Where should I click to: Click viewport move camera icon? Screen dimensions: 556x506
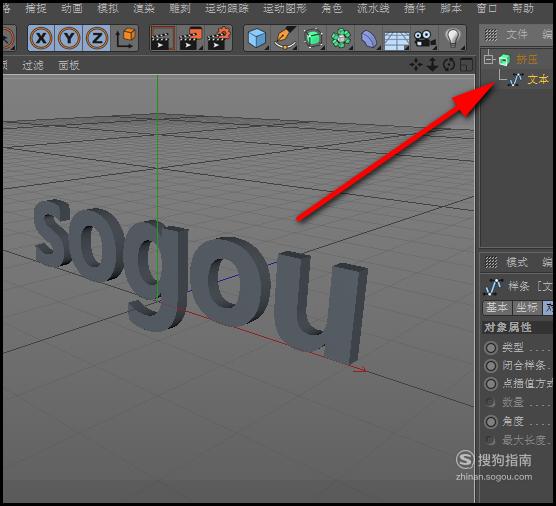pyautogui.click(x=416, y=65)
